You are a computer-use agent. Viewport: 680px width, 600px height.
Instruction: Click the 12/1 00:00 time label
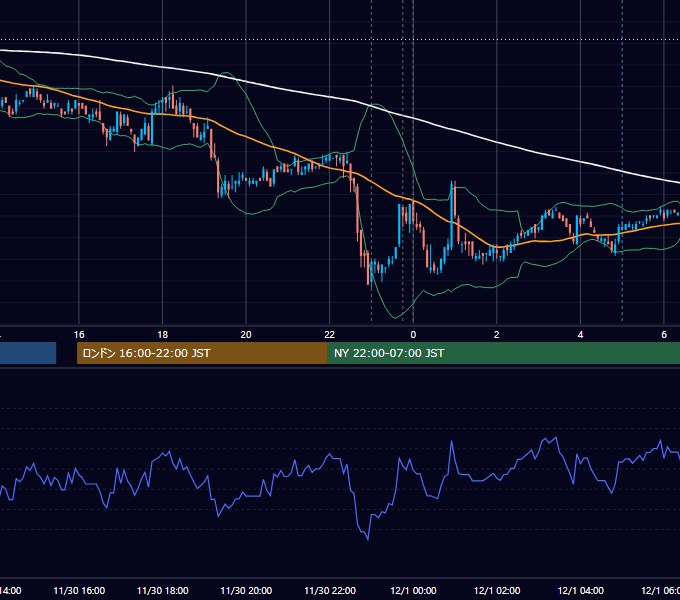[x=413, y=591]
